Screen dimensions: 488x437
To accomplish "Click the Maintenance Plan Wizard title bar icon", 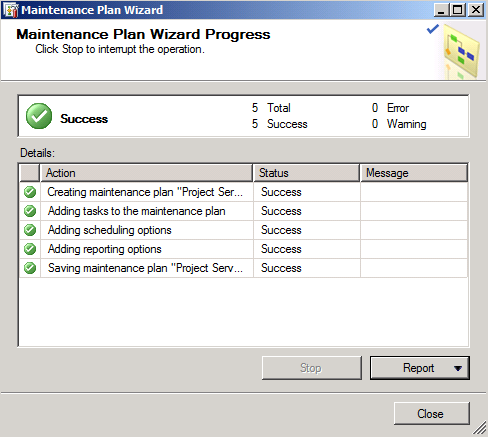I will point(10,10).
